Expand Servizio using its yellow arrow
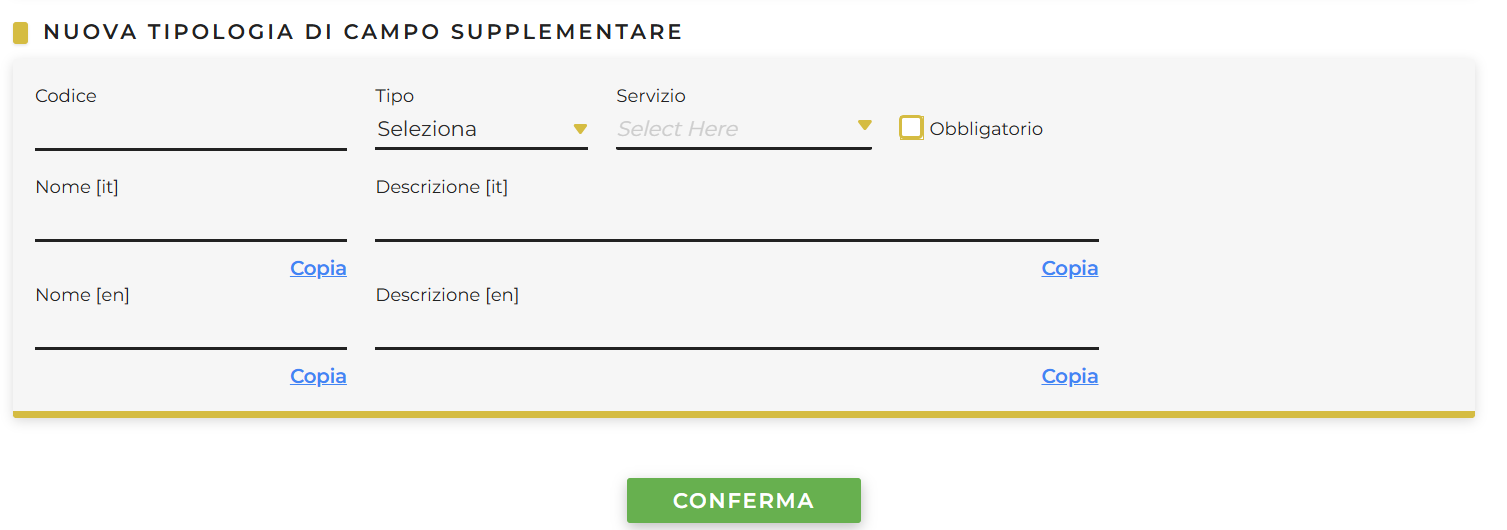The width and height of the screenshot is (1507, 530). coord(865,126)
